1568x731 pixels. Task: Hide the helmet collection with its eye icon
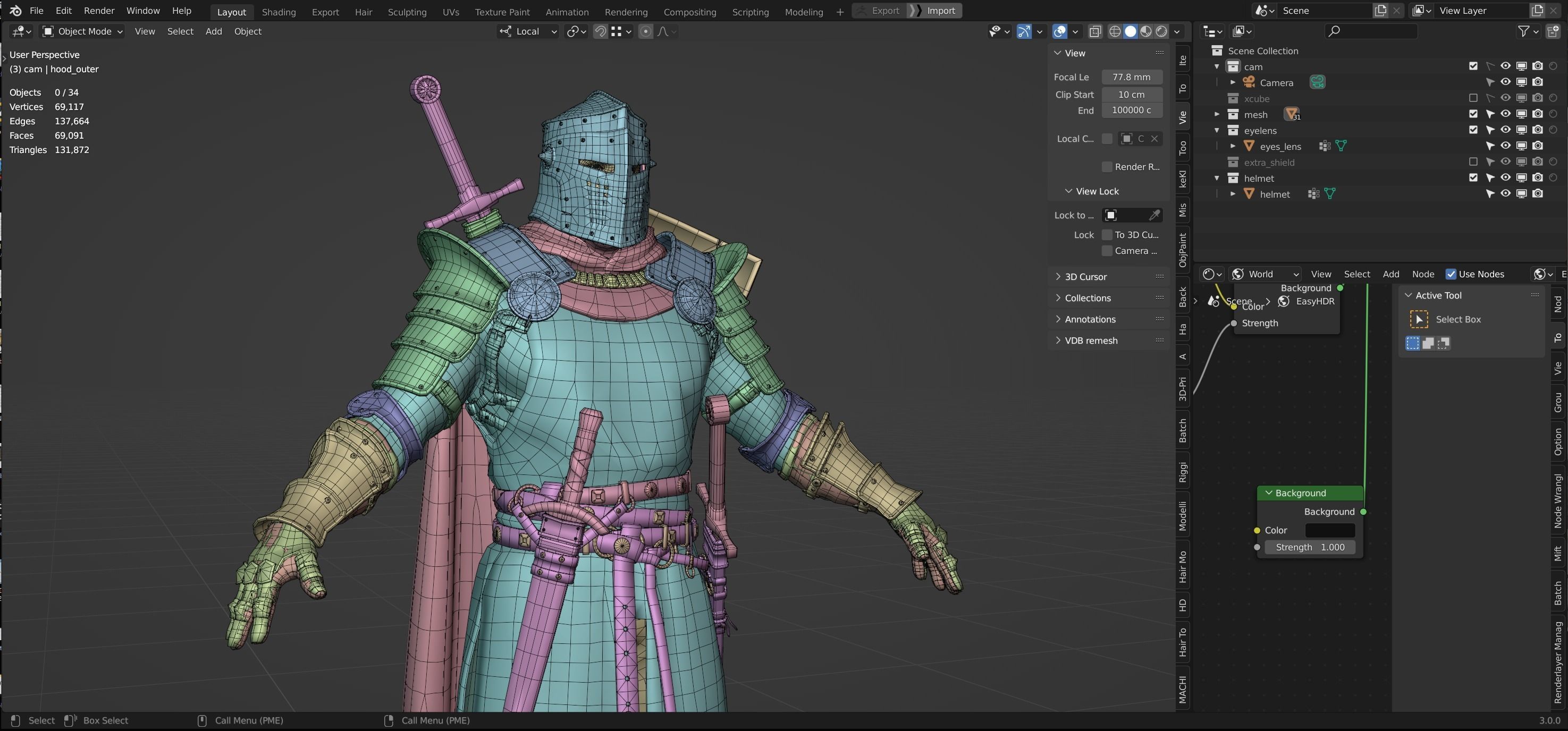(x=1505, y=177)
